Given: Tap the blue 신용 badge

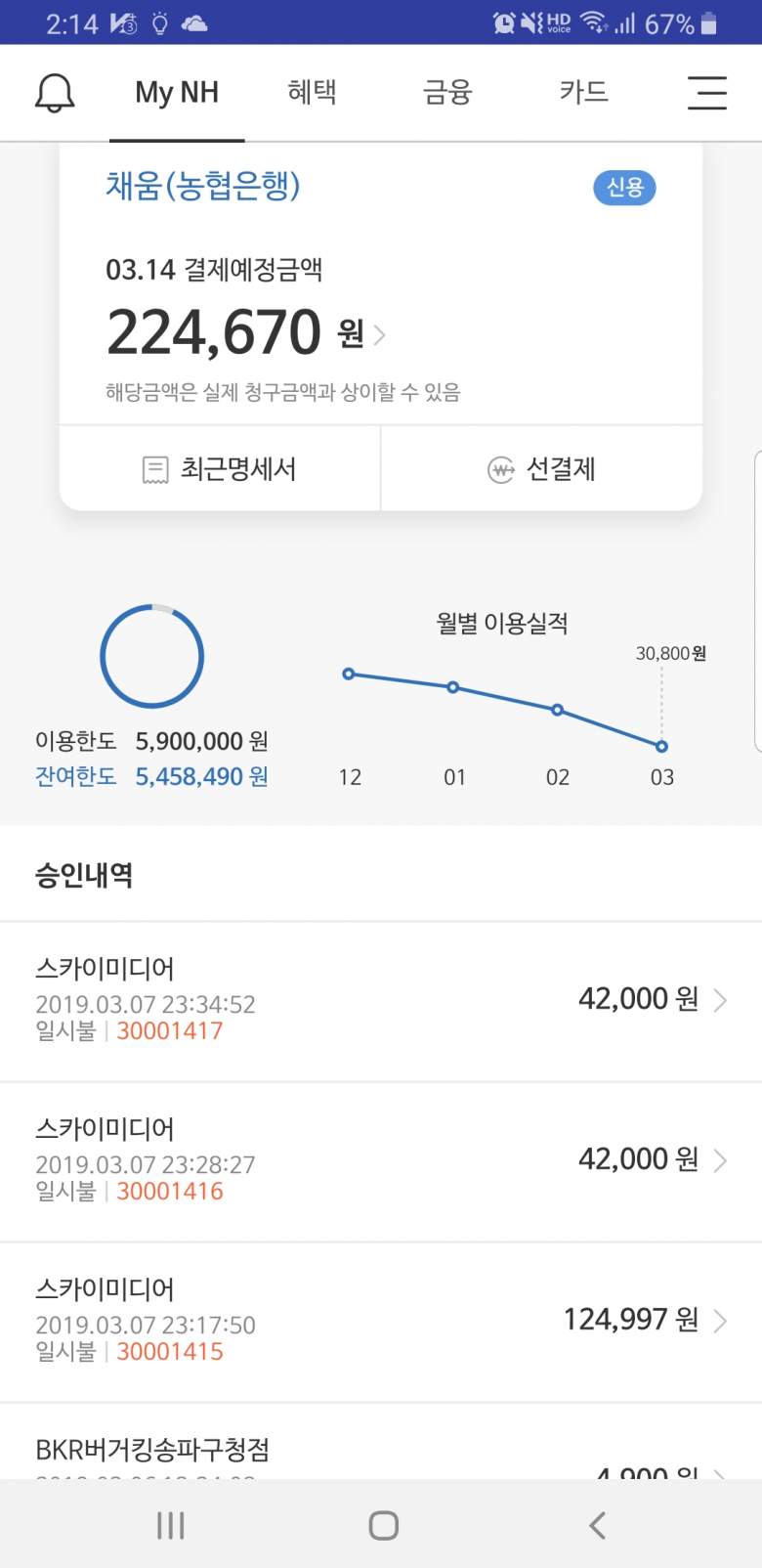Looking at the screenshot, I should tap(624, 187).
